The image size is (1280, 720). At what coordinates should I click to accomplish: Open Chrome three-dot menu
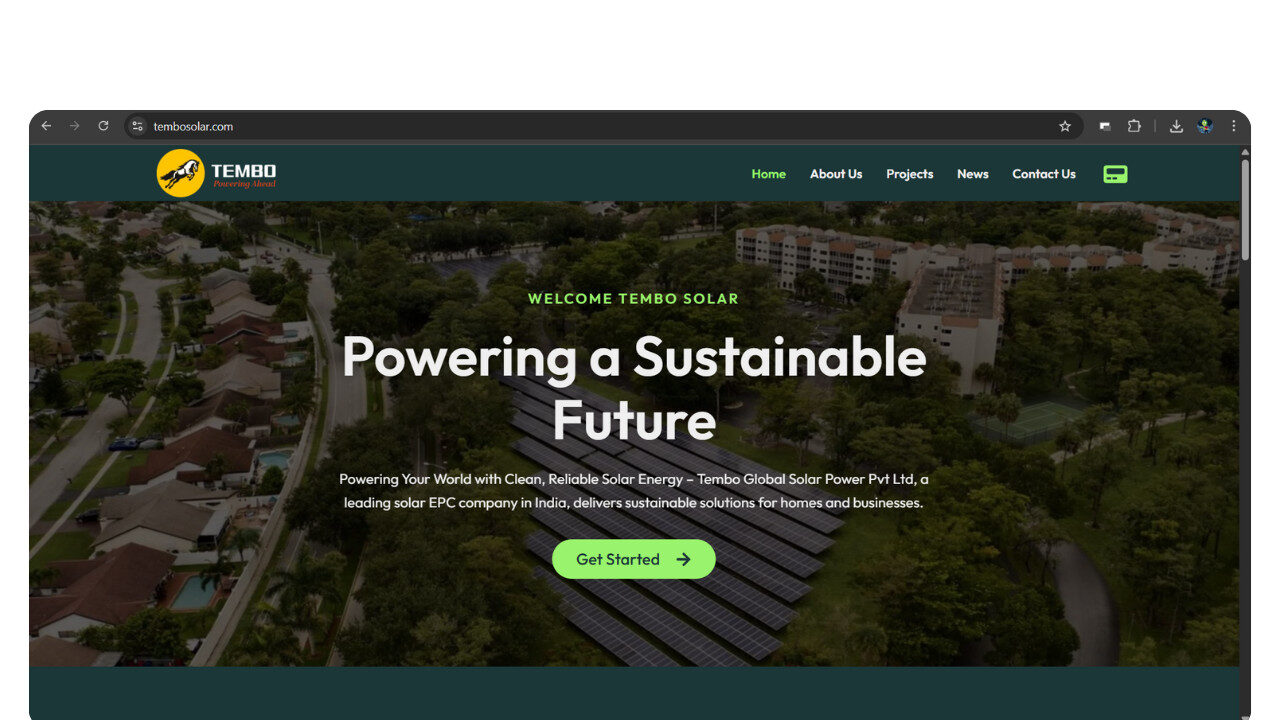(1234, 126)
